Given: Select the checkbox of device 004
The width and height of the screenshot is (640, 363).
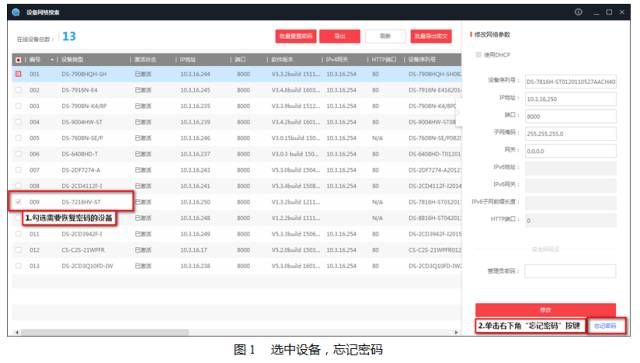Looking at the screenshot, I should [18, 122].
